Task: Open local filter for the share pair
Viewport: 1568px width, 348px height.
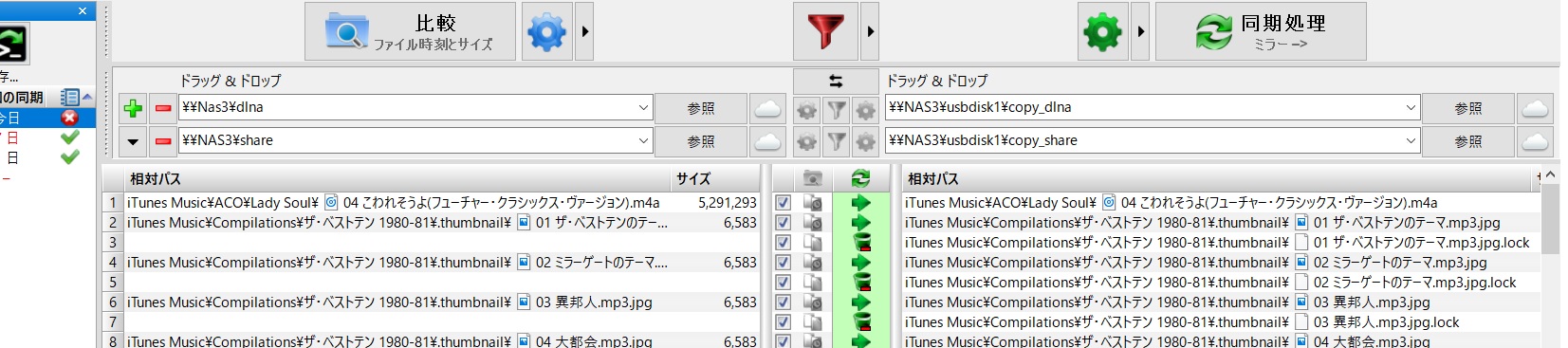Action: [836, 141]
